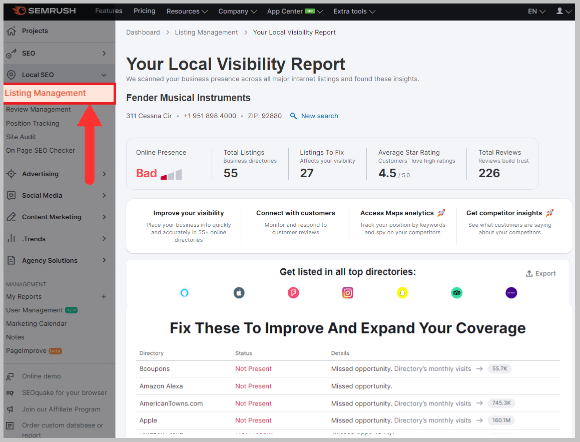Click the Bad online presence signal indicator
This screenshot has height=442, width=580.
tap(171, 175)
